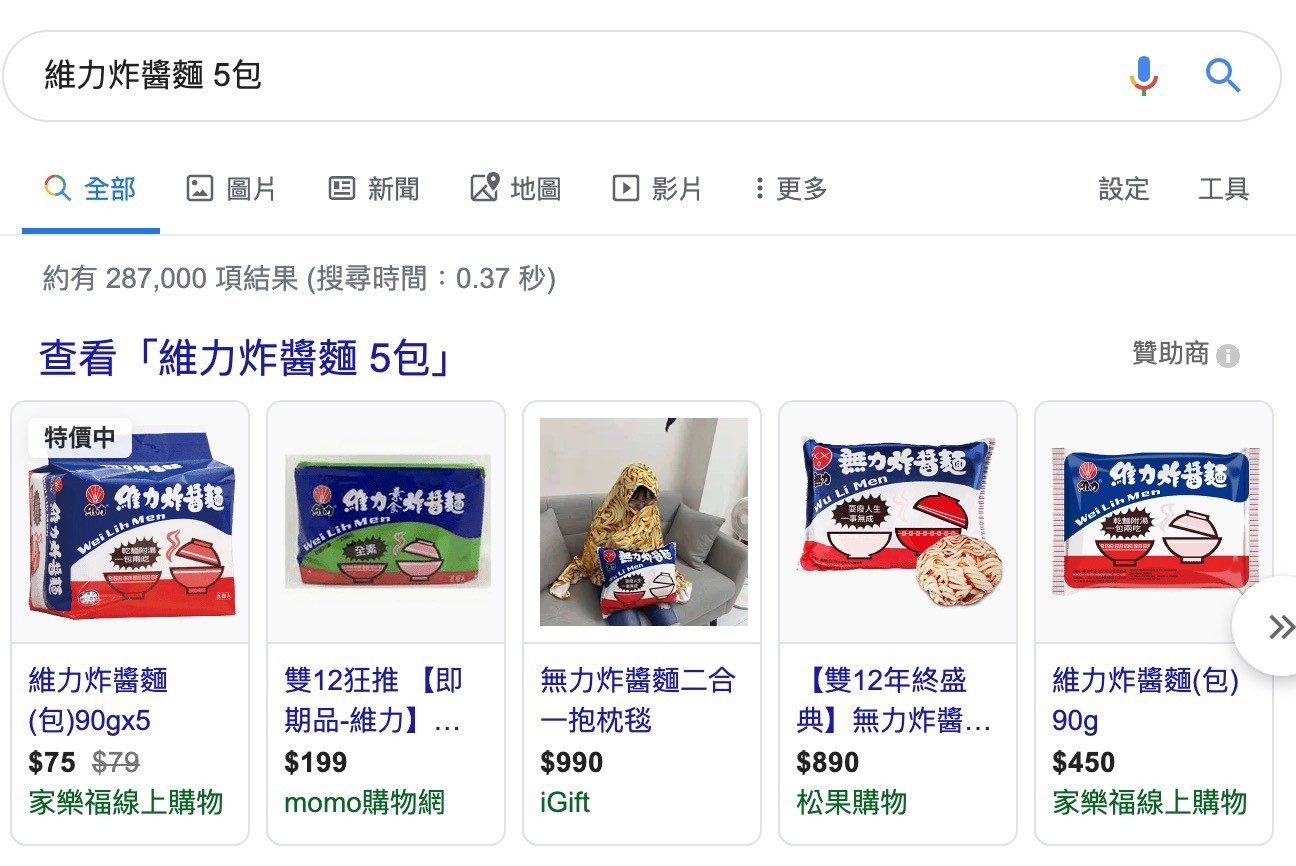Click the blue magnifier search icon
Image resolution: width=1296 pixels, height=866 pixels.
(x=1222, y=75)
